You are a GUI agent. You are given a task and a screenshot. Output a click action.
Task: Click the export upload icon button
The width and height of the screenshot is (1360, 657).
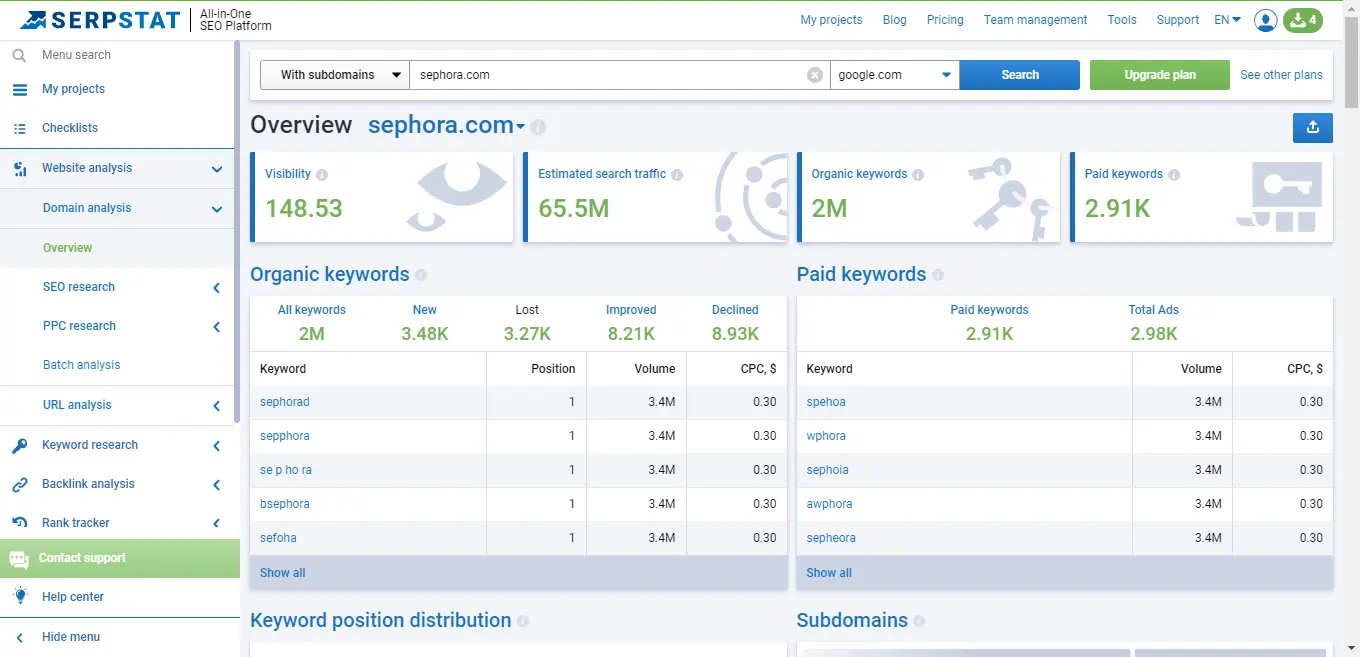tap(1312, 127)
